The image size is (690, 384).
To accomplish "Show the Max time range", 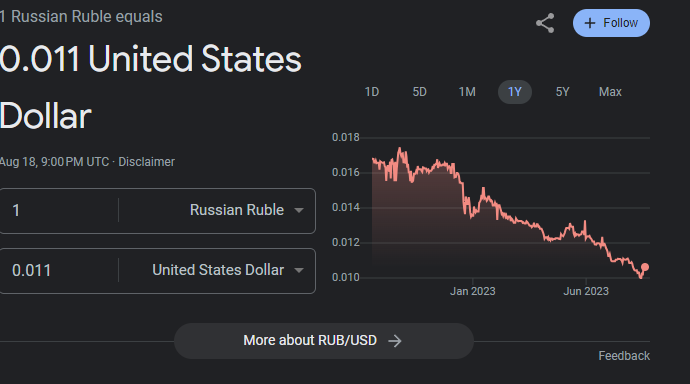I will point(610,92).
